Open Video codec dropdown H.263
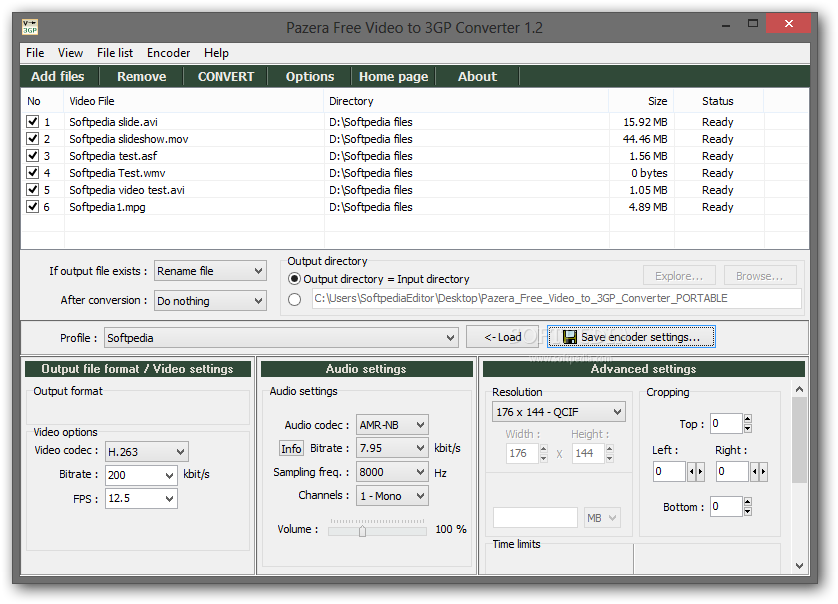The width and height of the screenshot is (838, 604). click(146, 452)
